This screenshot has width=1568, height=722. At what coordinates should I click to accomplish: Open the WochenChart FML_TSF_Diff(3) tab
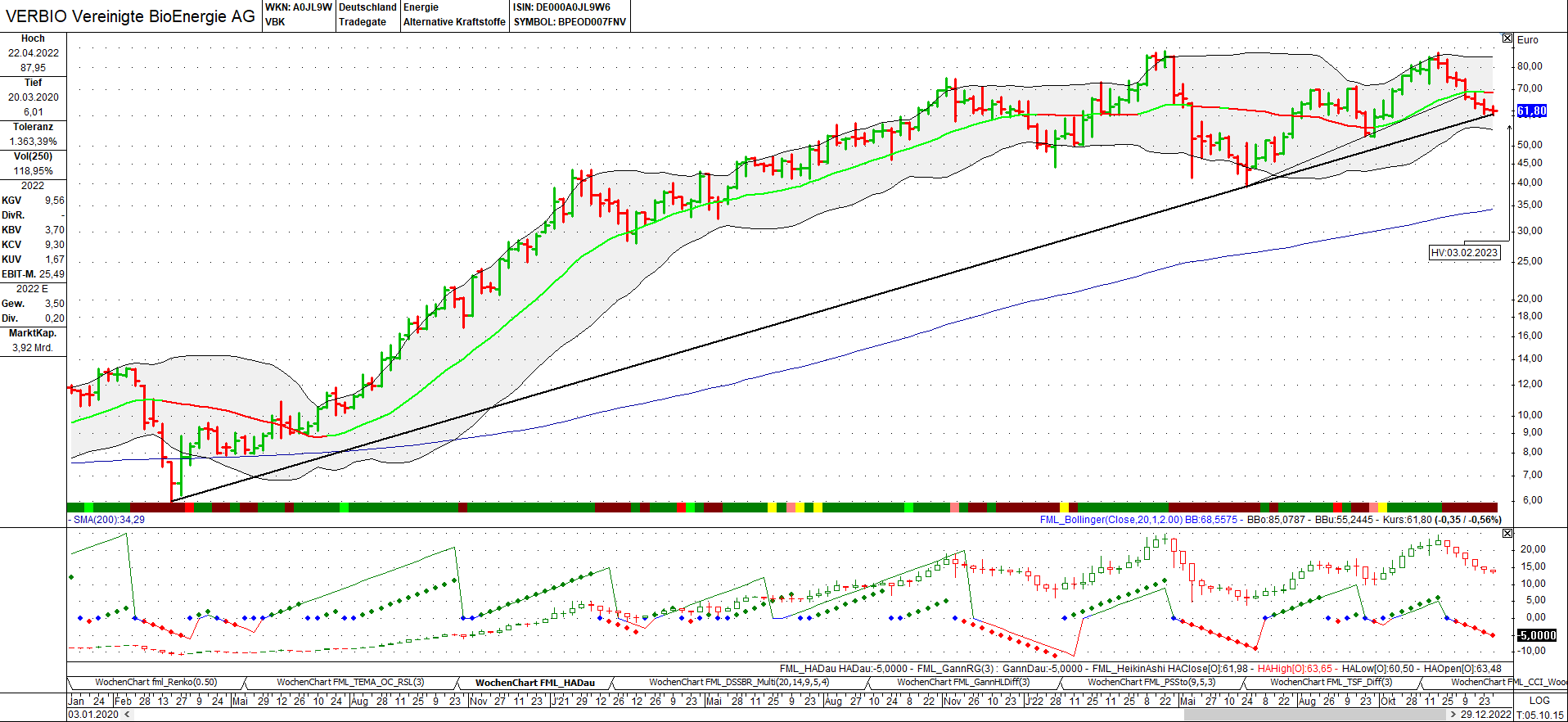point(1331,682)
